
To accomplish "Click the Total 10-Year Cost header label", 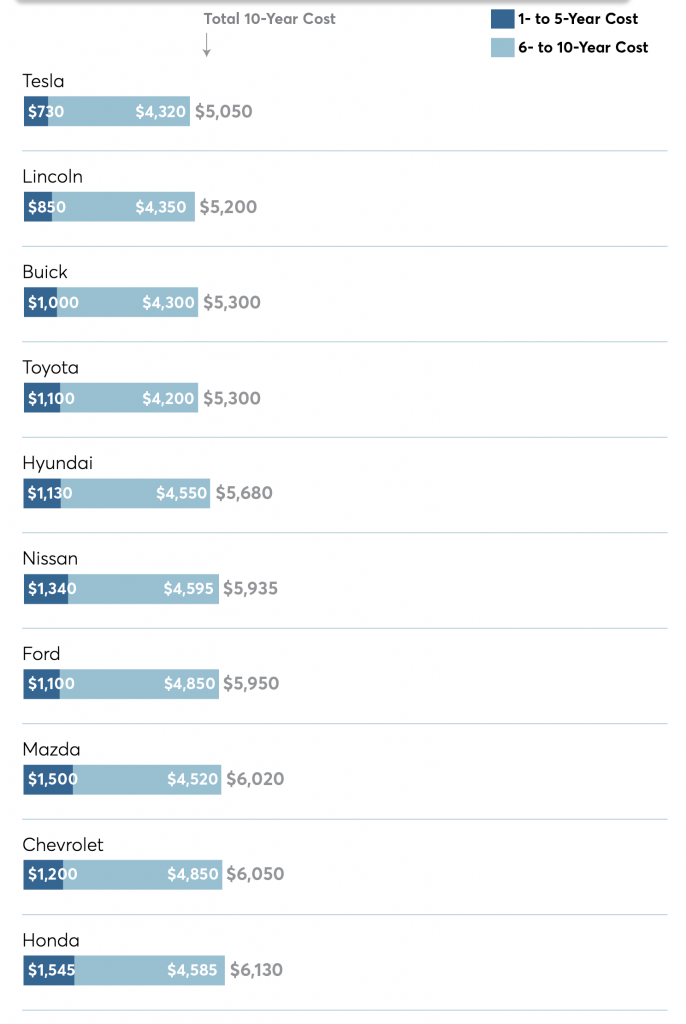I will (x=269, y=19).
